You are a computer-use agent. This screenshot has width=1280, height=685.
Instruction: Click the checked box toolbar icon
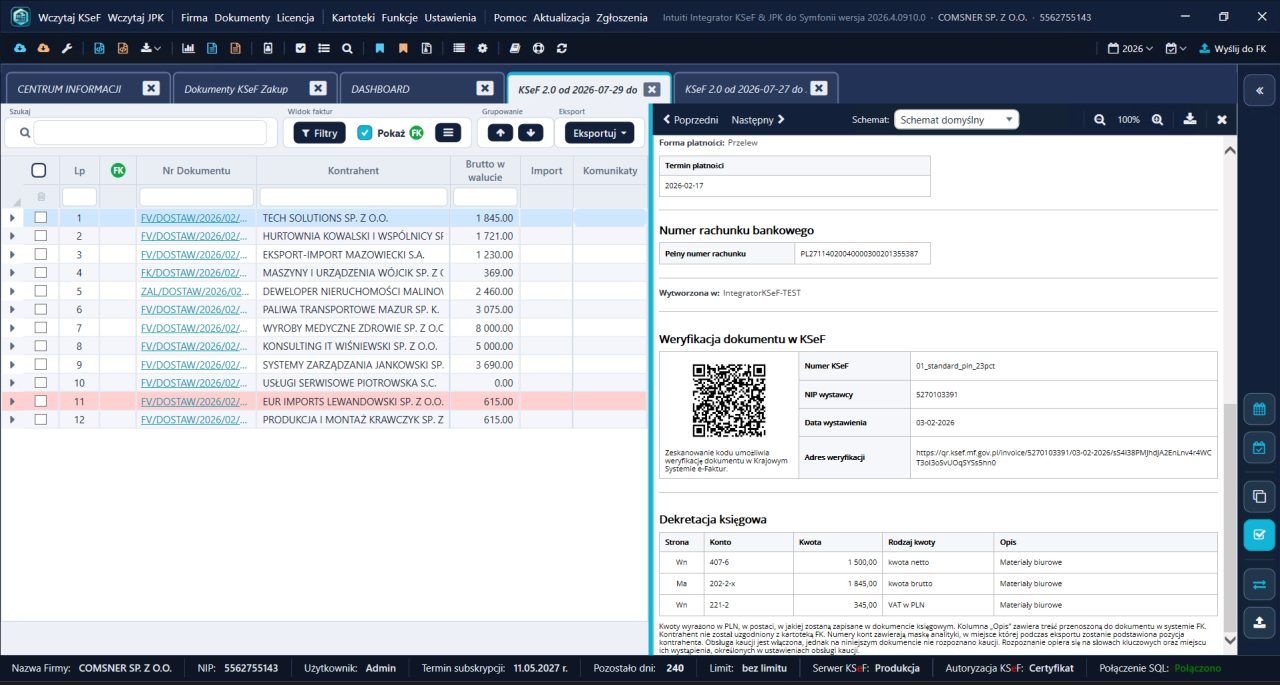[x=301, y=48]
